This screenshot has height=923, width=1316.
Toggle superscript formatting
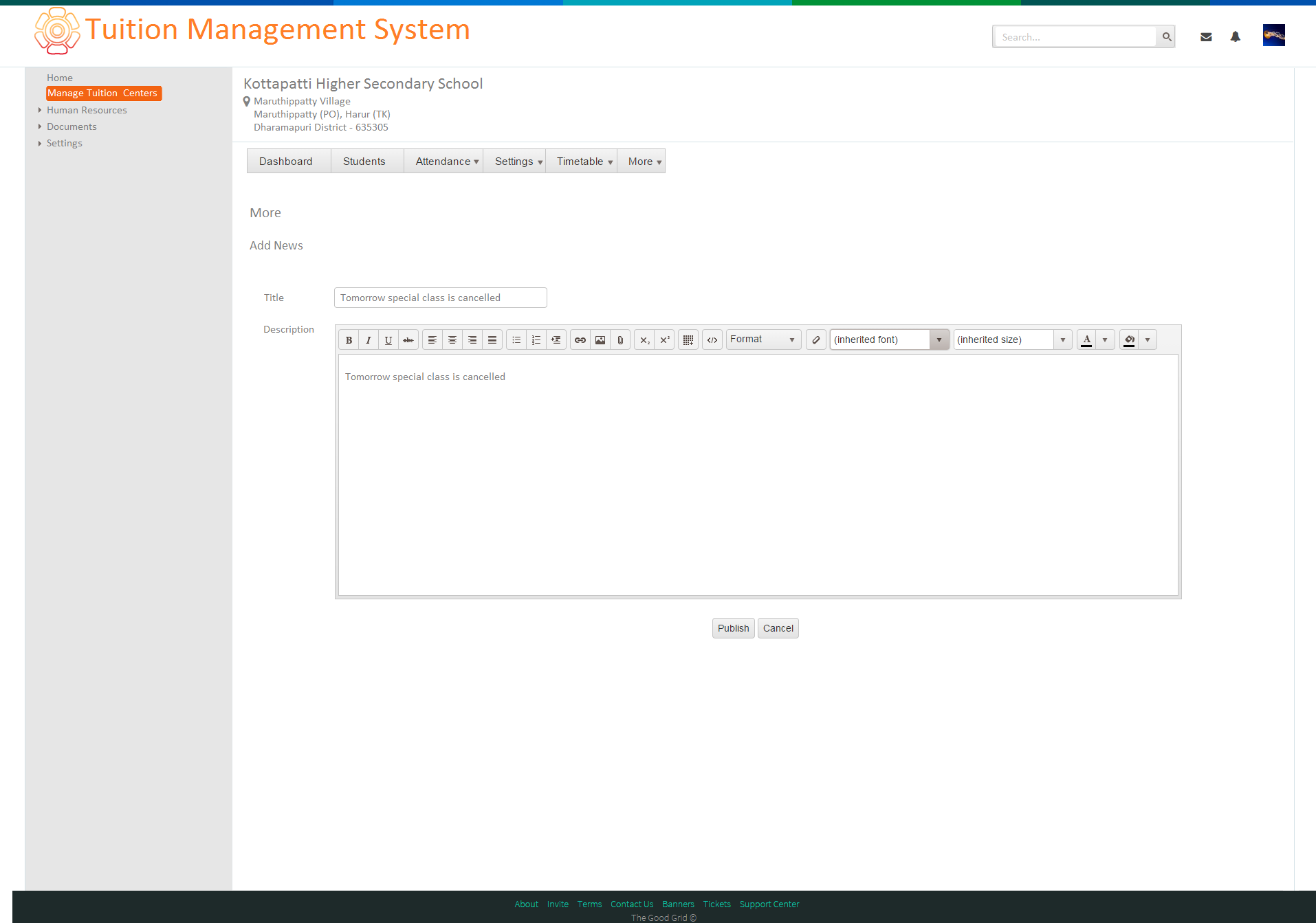(664, 340)
